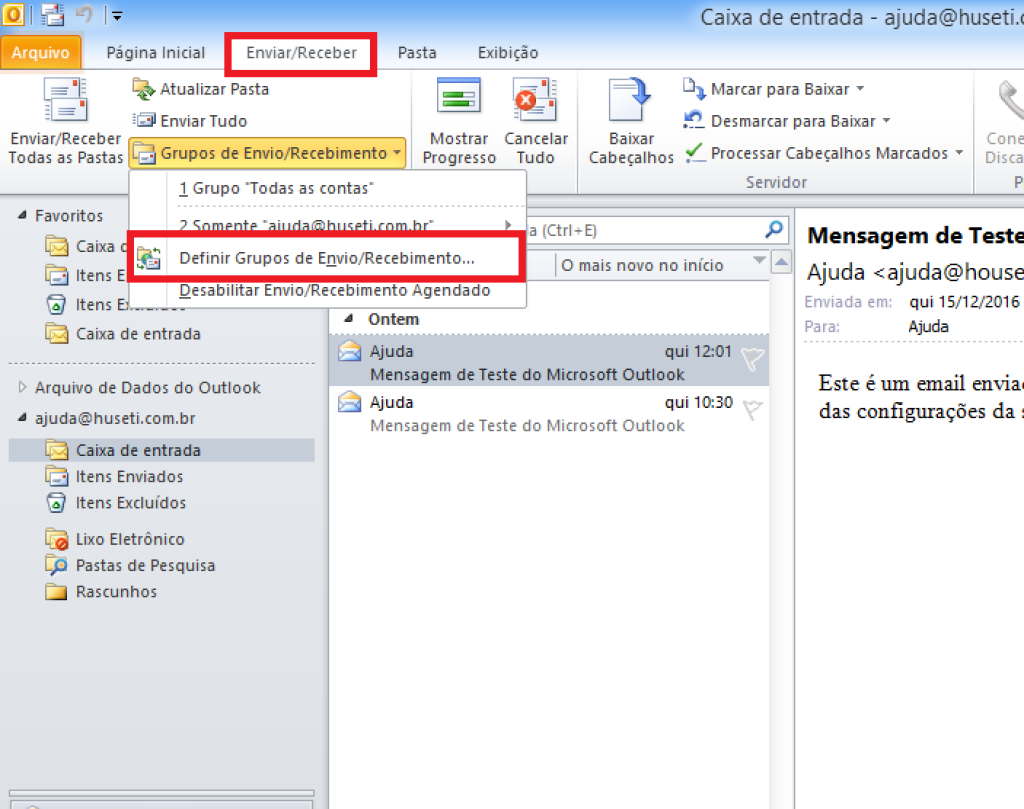This screenshot has width=1024, height=809.
Task: Open Caixa de entrada under ajuda@huseti.com.br
Action: click(x=161, y=450)
